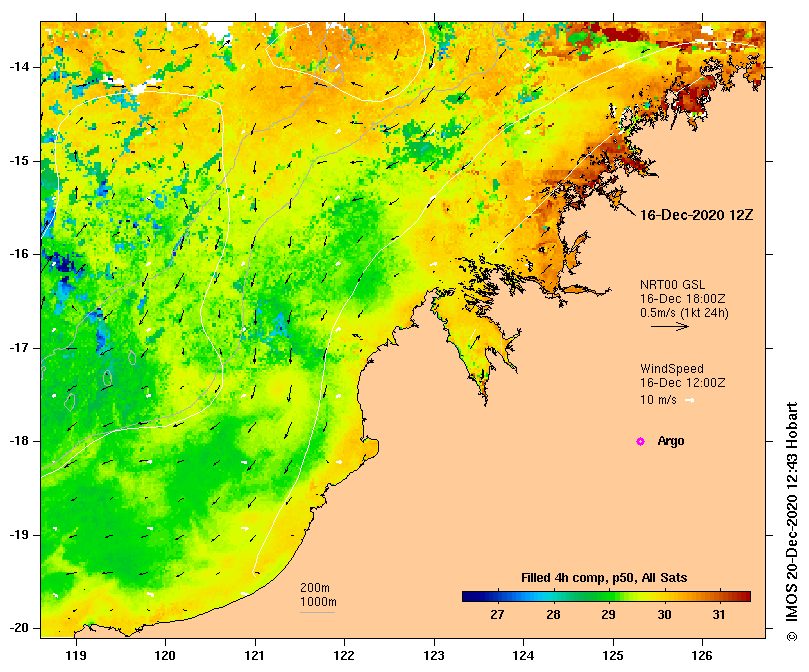The width and height of the screenshot is (809, 672).
Task: Click the "30" value on color bar
Action: 665,615
